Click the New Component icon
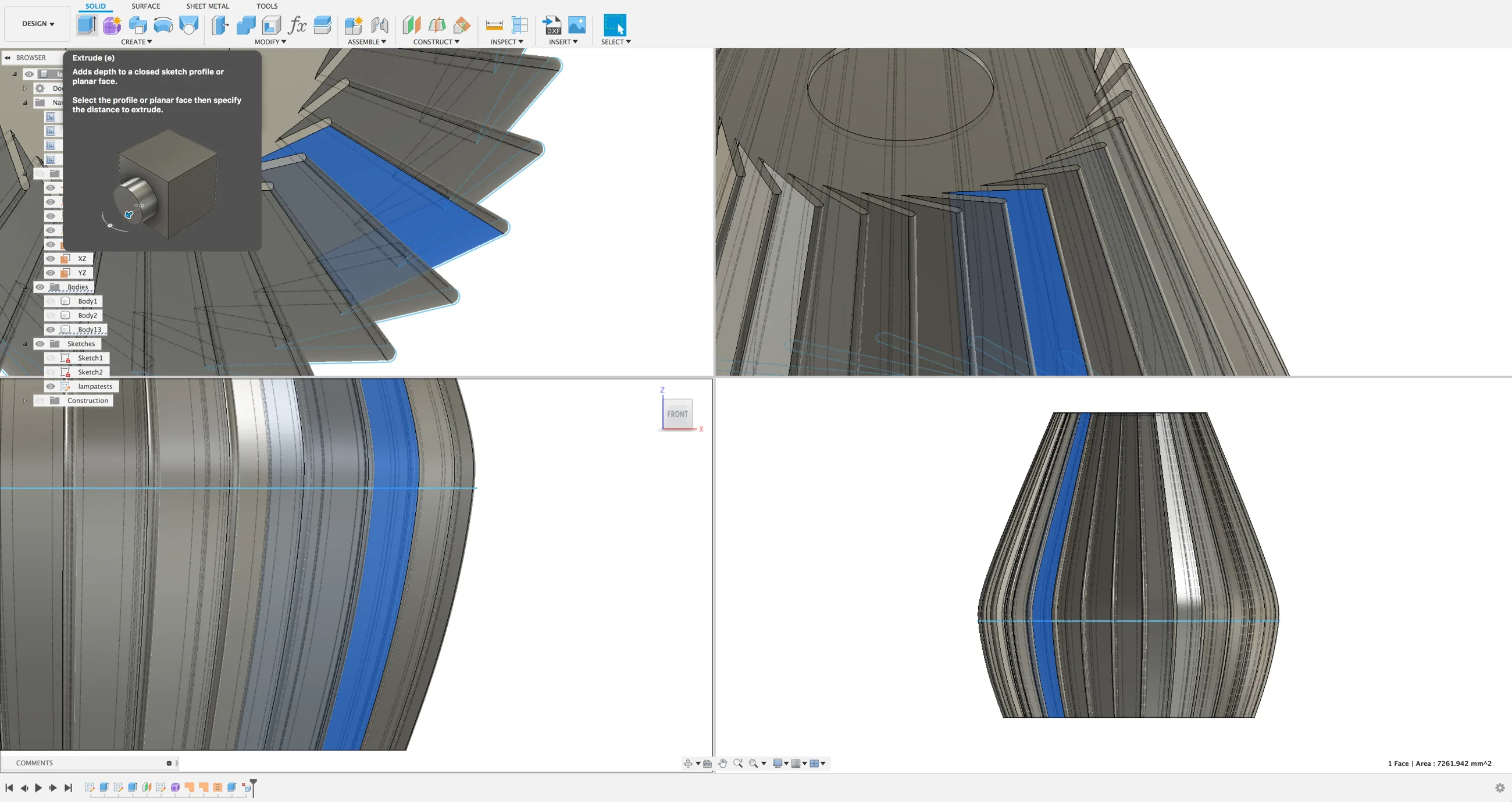This screenshot has width=1512, height=802. (x=354, y=25)
